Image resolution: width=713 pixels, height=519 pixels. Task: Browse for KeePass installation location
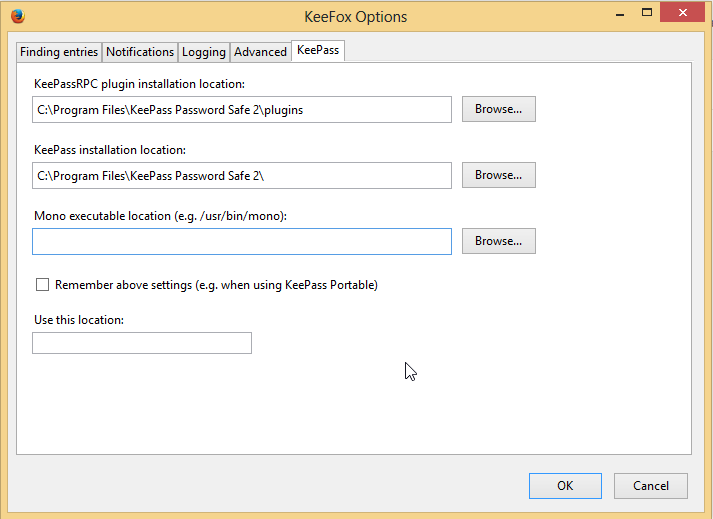[498, 175]
